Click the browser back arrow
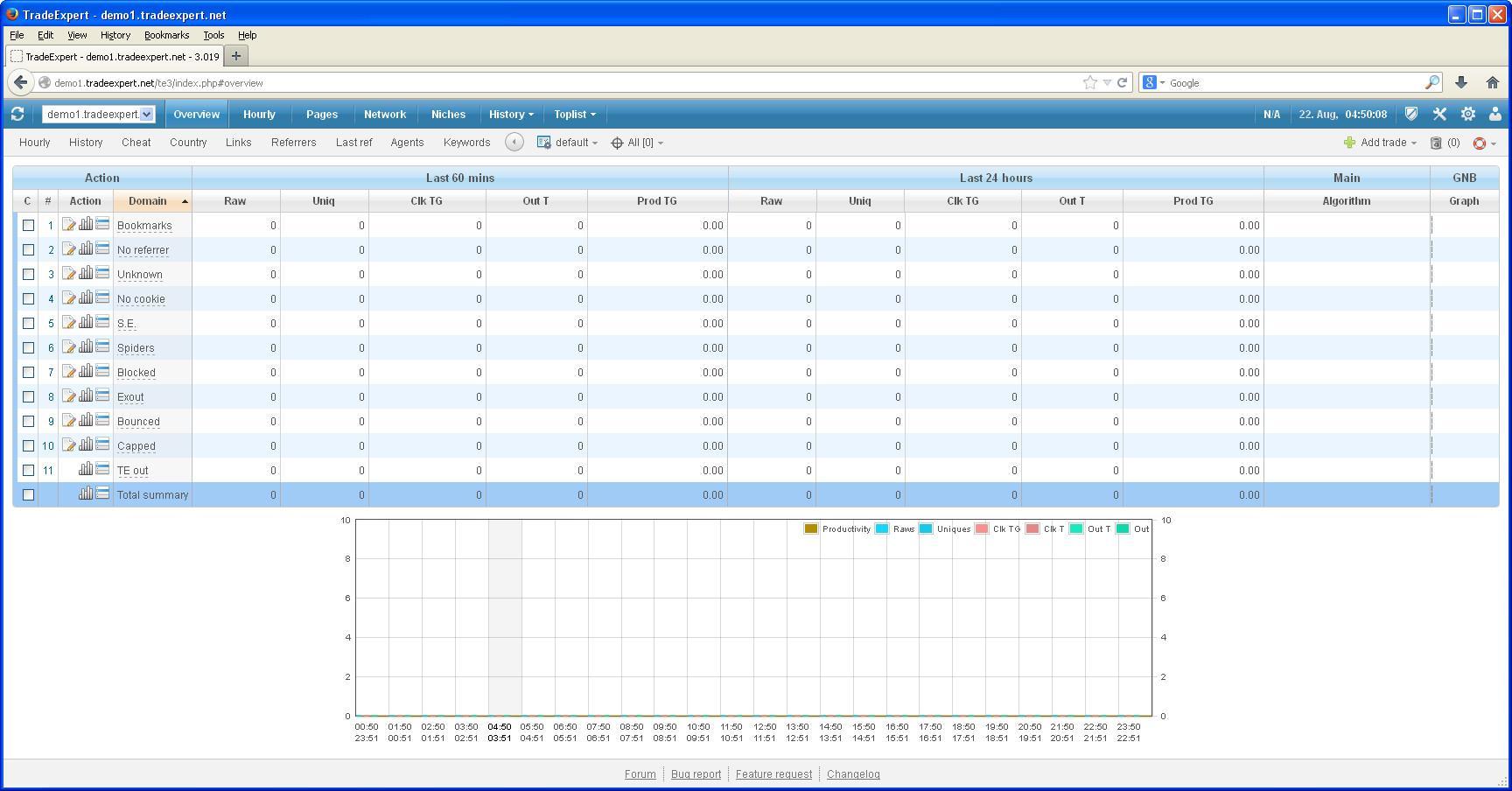Viewport: 1512px width, 791px height. pyautogui.click(x=21, y=82)
